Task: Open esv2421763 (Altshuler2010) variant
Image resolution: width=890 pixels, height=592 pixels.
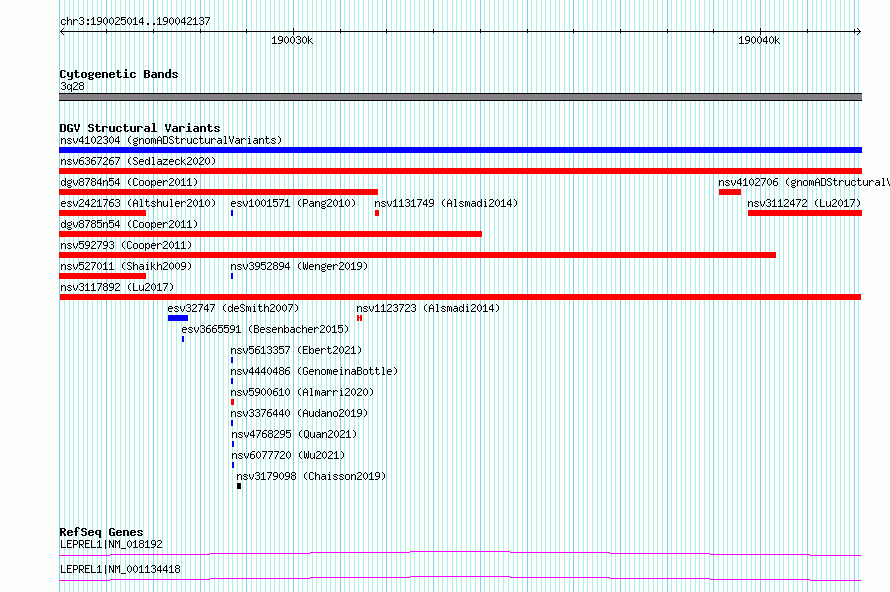Action: [138, 203]
